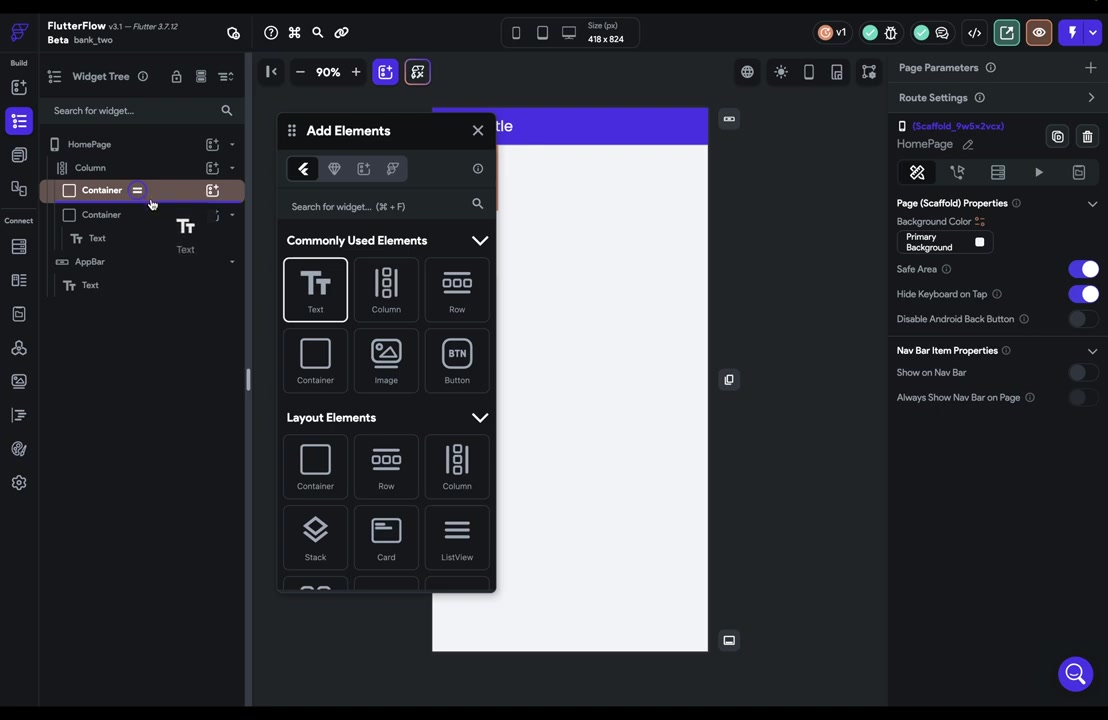Collapse Commonly Used Elements section
This screenshot has height=720, width=1108.
pos(480,241)
